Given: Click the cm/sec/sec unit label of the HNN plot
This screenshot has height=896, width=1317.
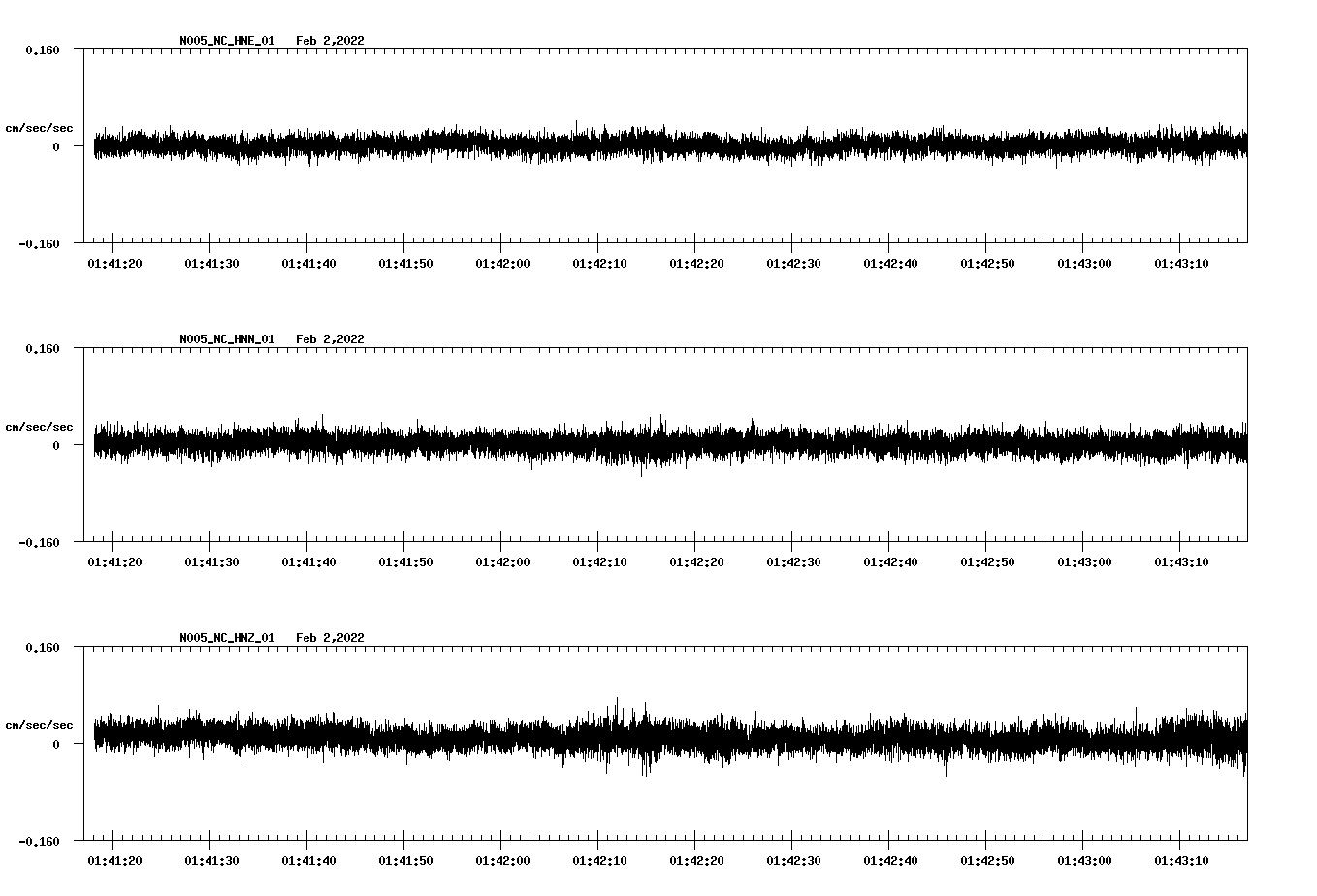Looking at the screenshot, I should (39, 427).
